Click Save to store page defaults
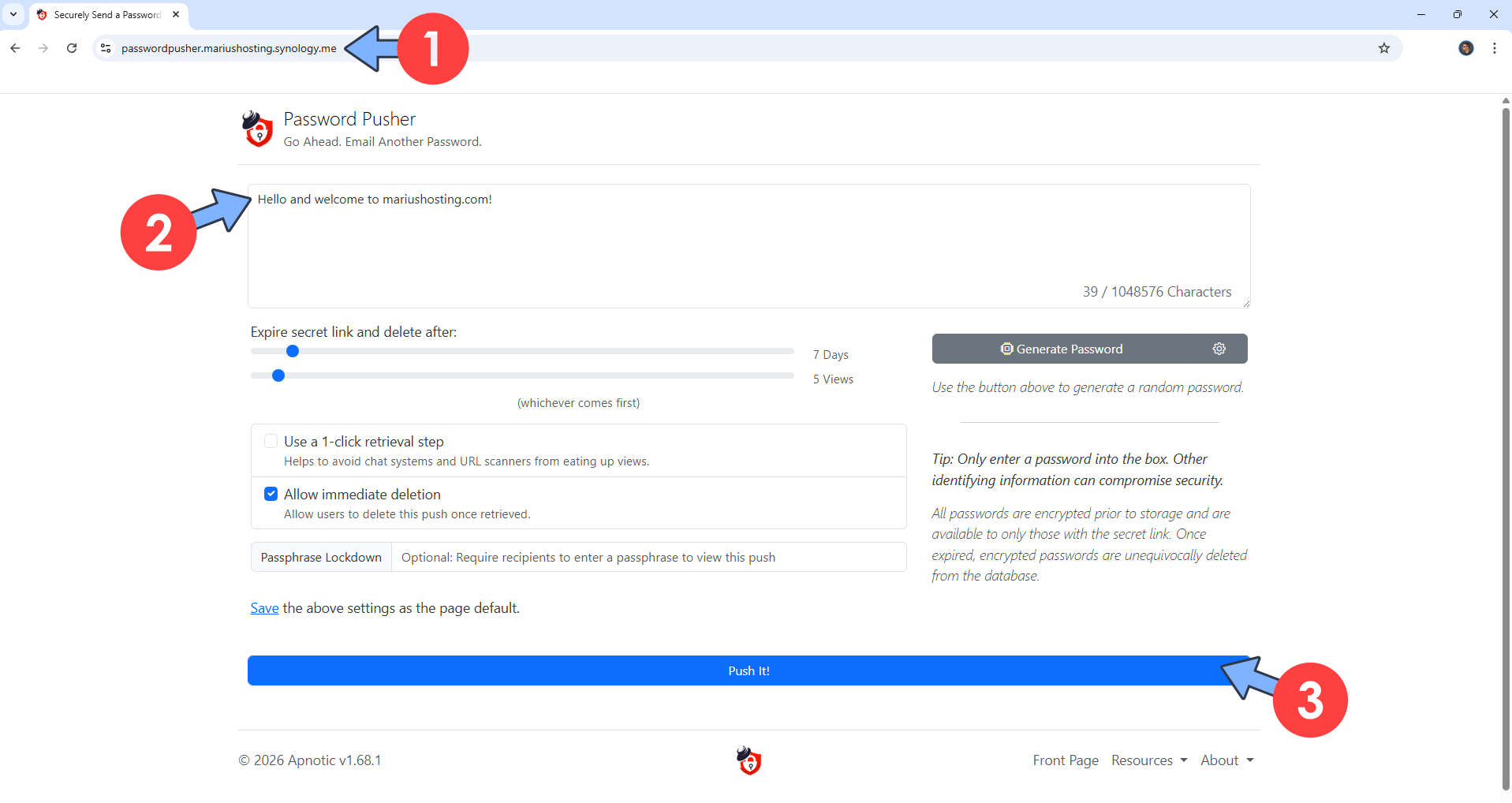Image resolution: width=1512 pixels, height=803 pixels. pyautogui.click(x=263, y=607)
